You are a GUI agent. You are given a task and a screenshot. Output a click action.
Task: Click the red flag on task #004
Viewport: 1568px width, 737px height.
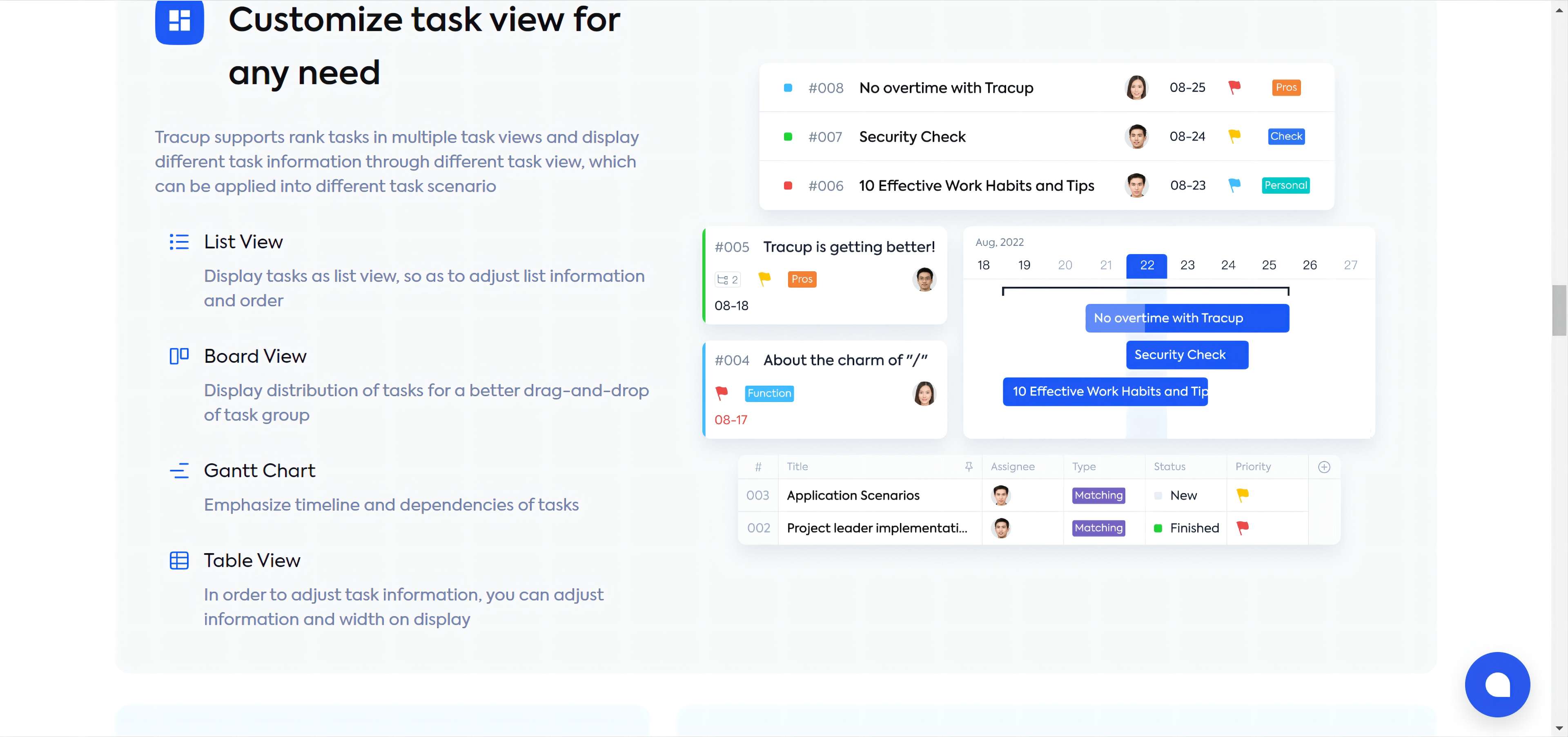click(722, 393)
